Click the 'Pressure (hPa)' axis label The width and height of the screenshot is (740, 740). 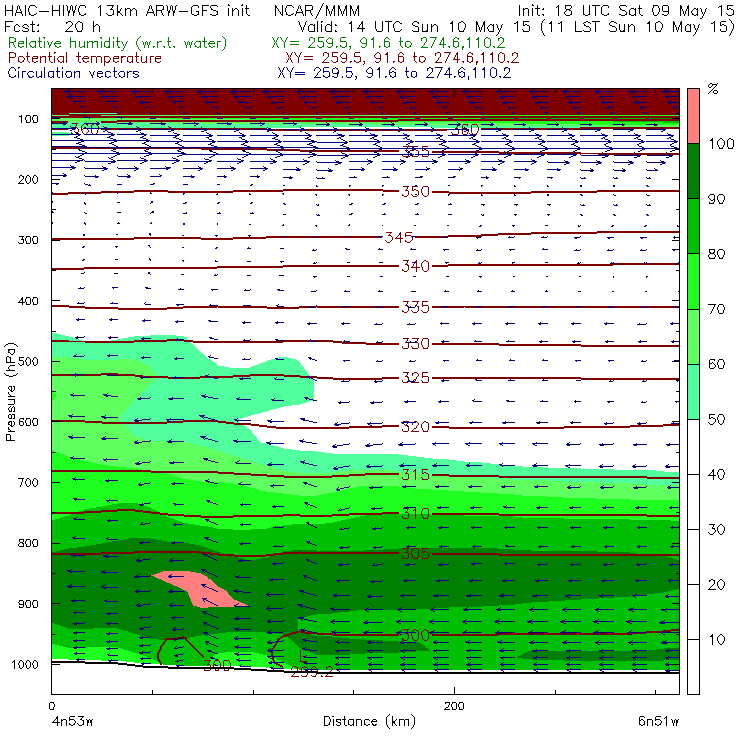pos(10,392)
